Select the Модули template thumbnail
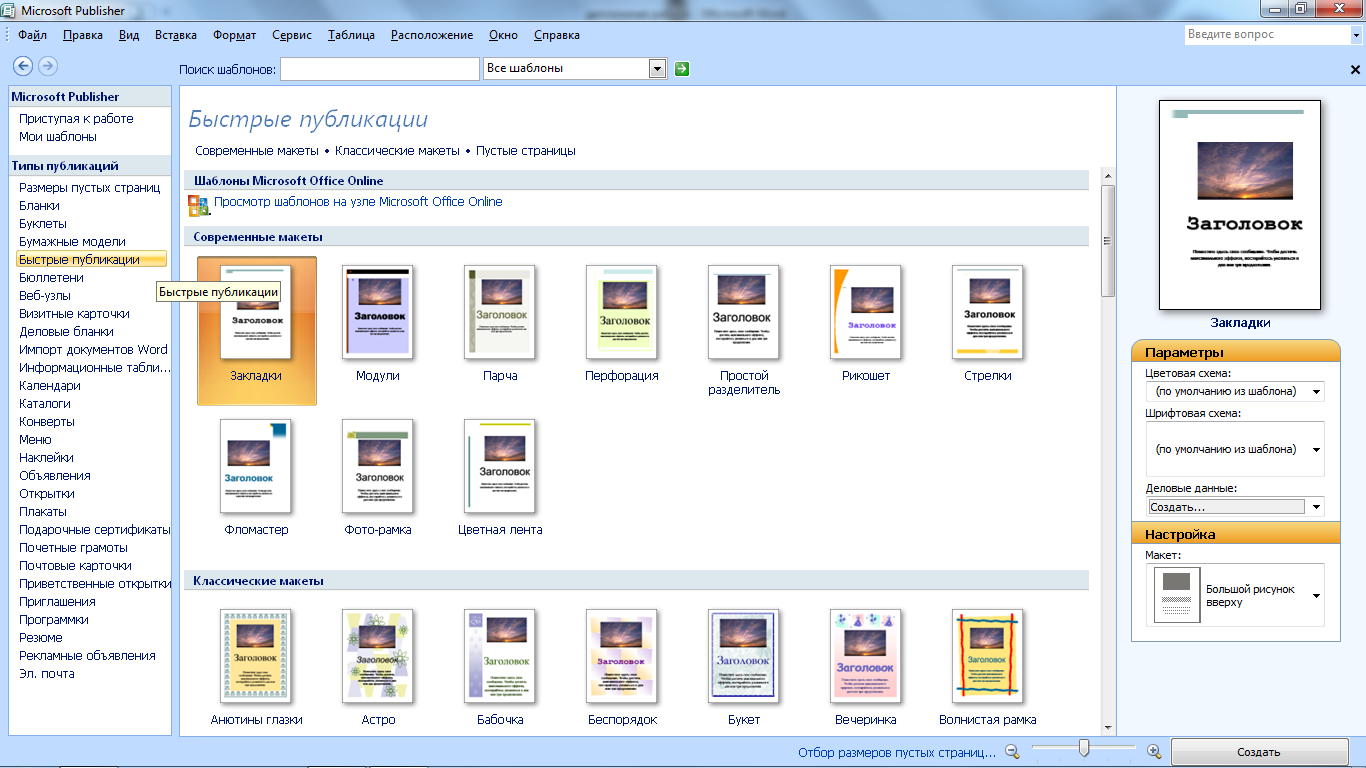 click(x=378, y=312)
